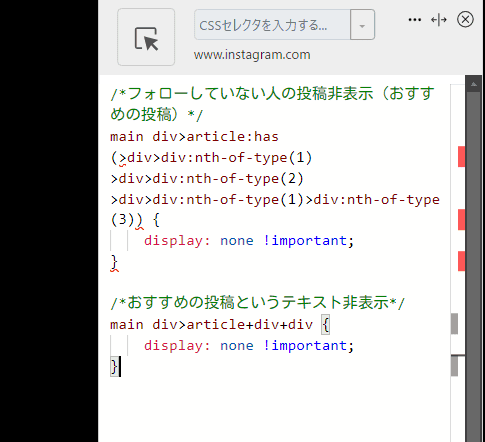Activate the element picker cursor button
Screen dimensions: 485x442
click(x=146, y=37)
